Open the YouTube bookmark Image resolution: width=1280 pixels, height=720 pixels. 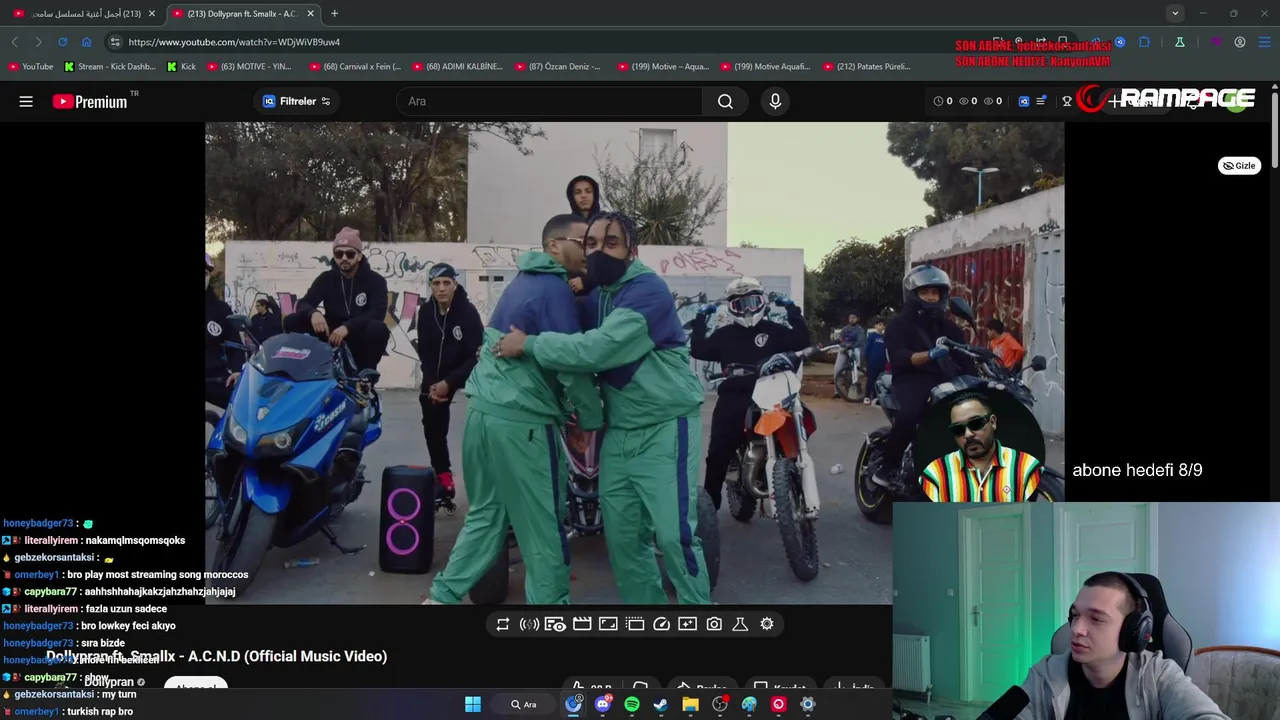pyautogui.click(x=31, y=67)
